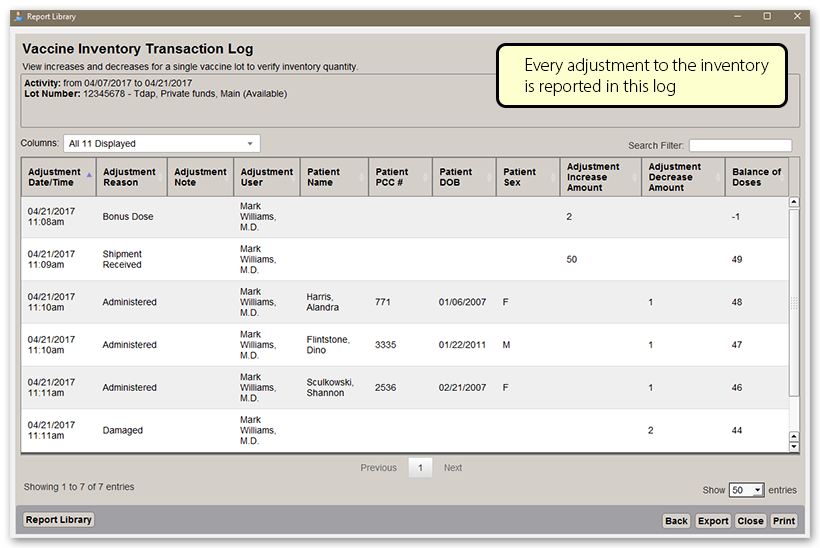The height and width of the screenshot is (548, 820).
Task: Click the balance of doses value -1
Action: tap(736, 216)
